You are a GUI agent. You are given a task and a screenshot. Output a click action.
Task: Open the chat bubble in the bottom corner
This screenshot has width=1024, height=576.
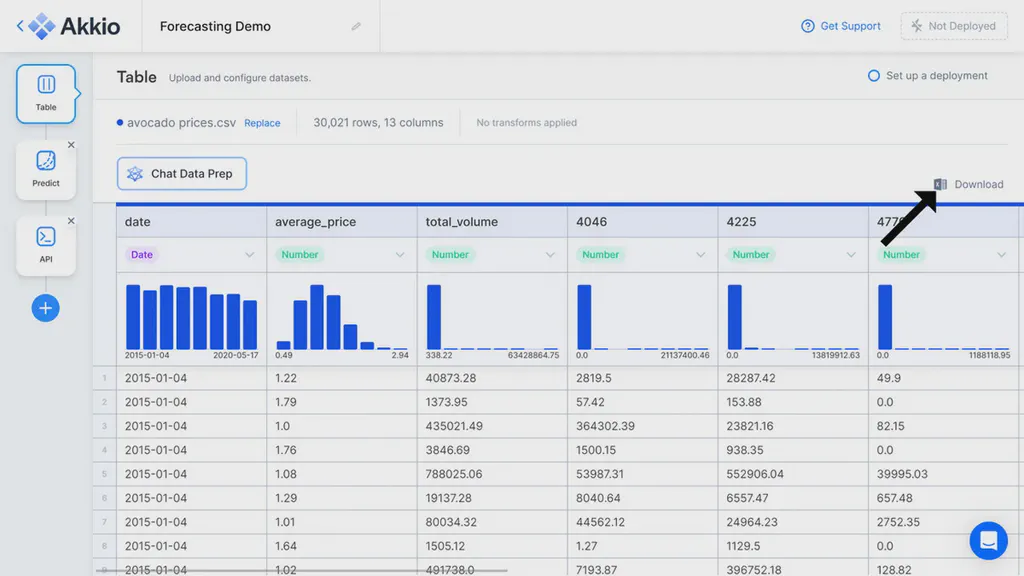988,540
